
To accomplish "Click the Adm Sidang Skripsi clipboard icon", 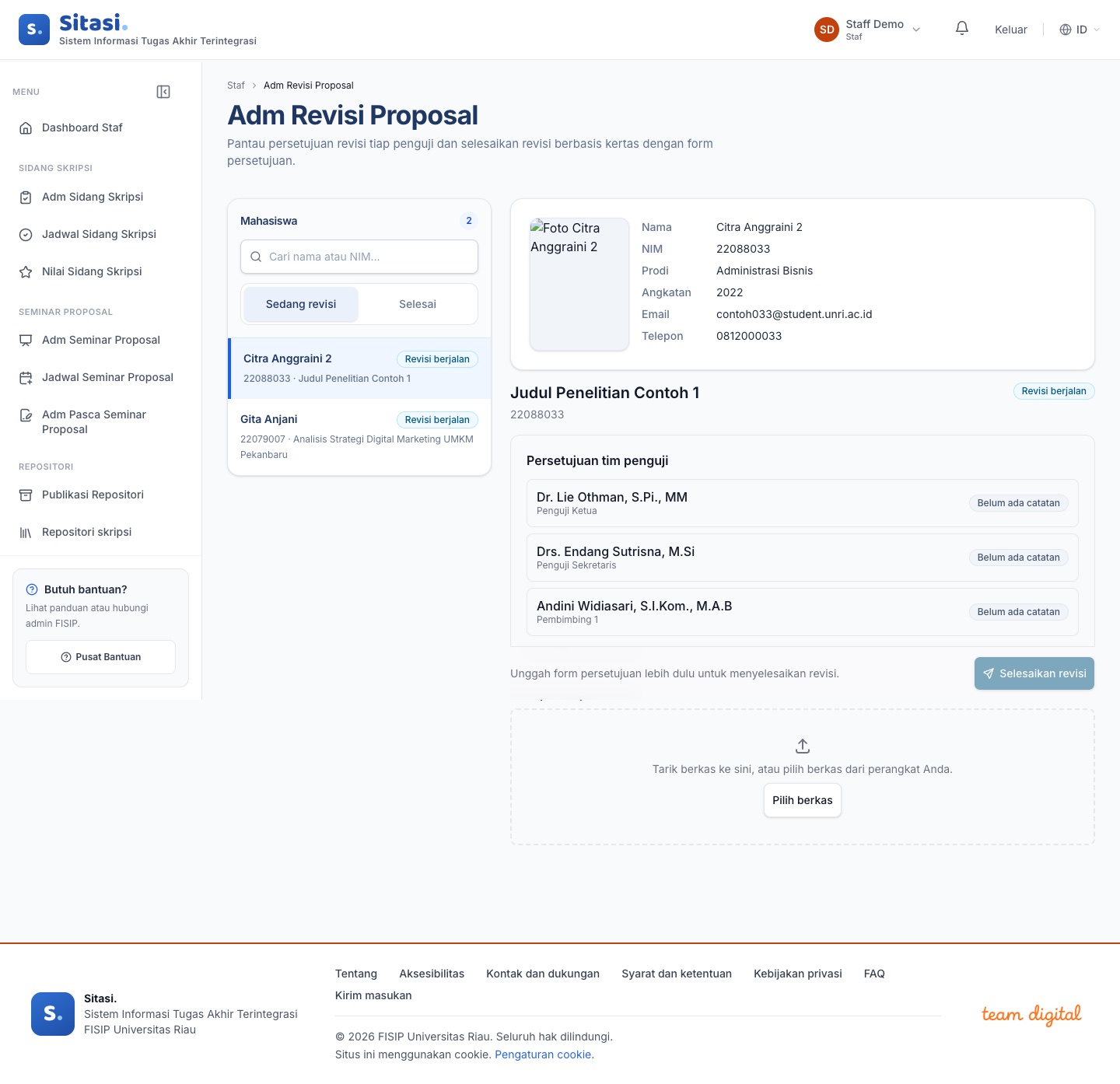I will tap(26, 198).
